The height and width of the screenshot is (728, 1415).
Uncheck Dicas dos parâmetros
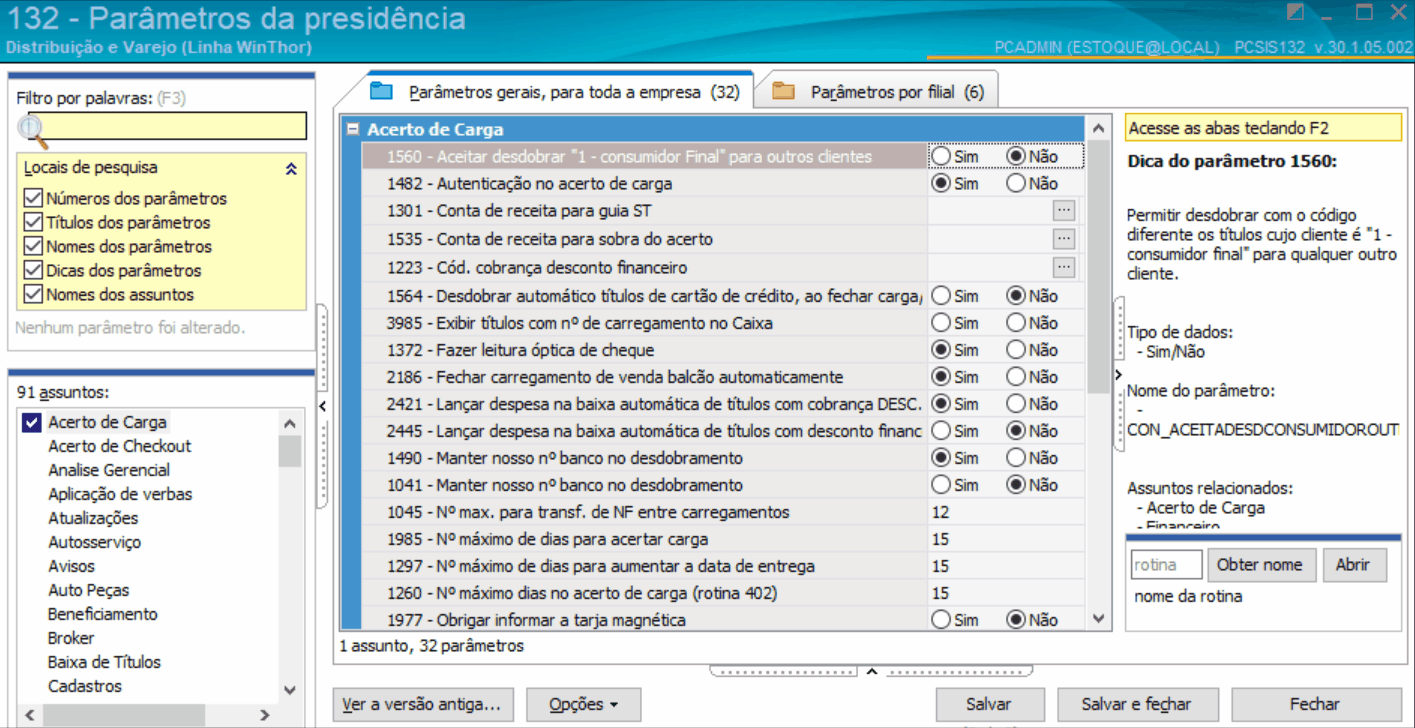coord(33,270)
